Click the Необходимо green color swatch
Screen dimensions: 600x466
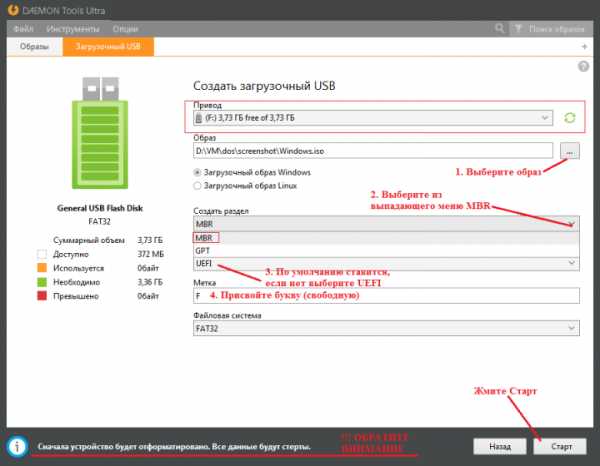(42, 282)
